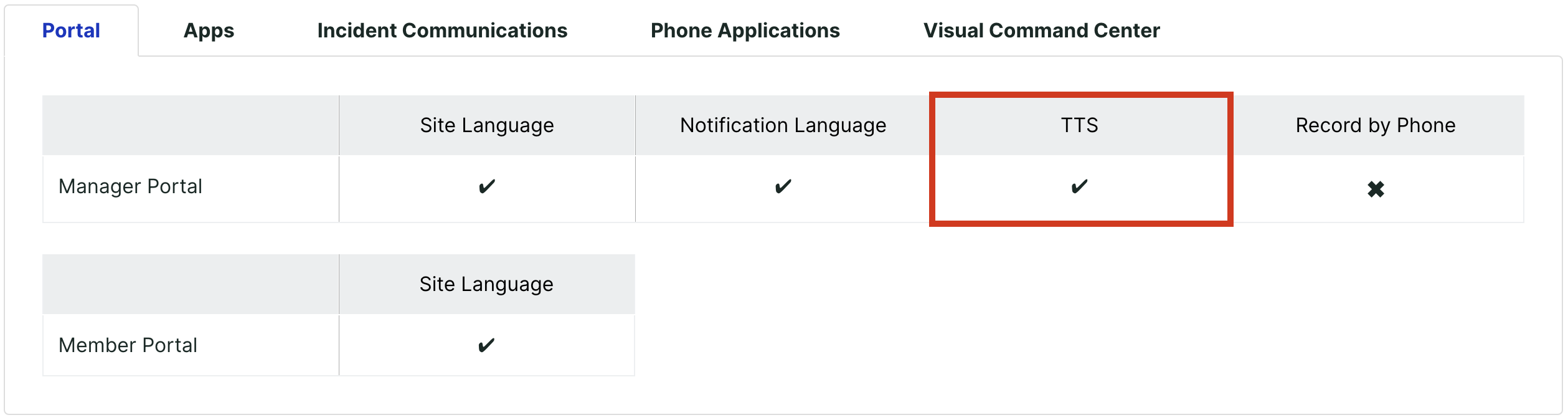Click the Manager Portal row label
1568x420 pixels.
click(x=130, y=186)
